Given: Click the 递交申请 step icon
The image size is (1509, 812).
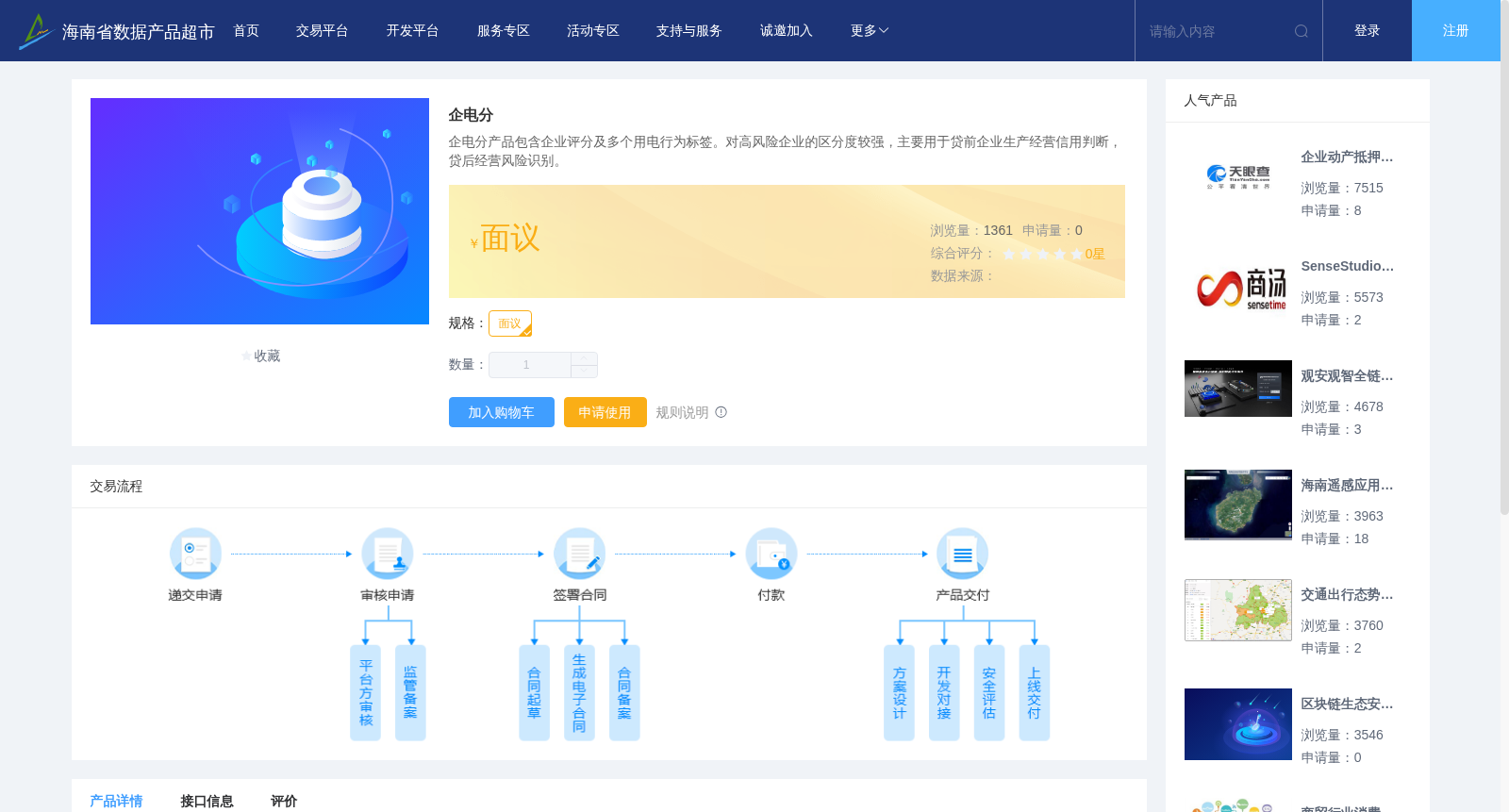Looking at the screenshot, I should (195, 554).
